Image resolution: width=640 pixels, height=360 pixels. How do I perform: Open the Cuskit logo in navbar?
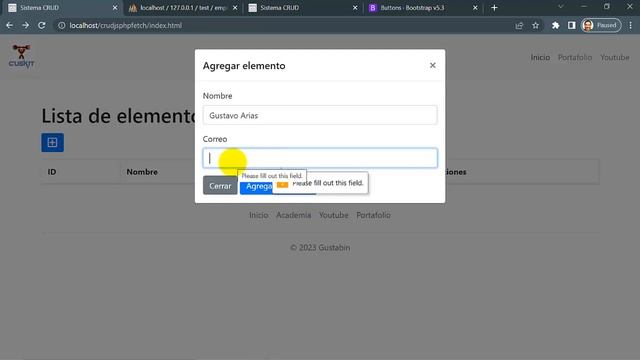click(21, 56)
